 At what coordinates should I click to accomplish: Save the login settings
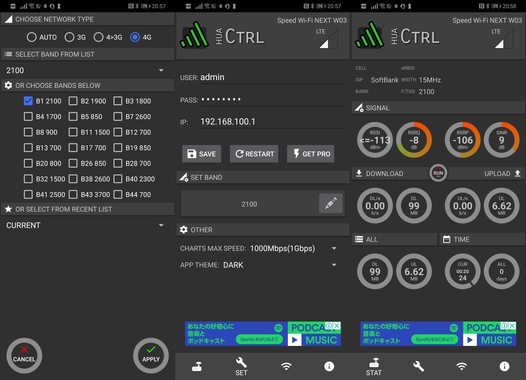pos(201,154)
